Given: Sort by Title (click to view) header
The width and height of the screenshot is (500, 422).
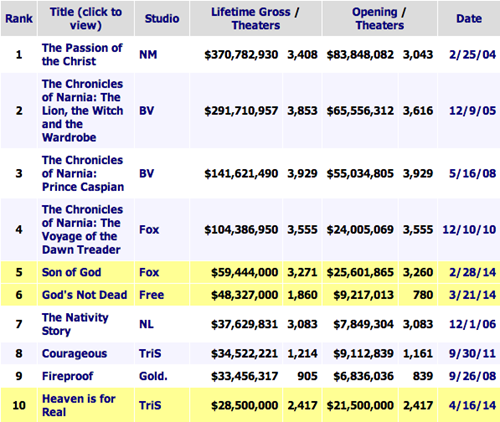Looking at the screenshot, I should click(x=86, y=18).
